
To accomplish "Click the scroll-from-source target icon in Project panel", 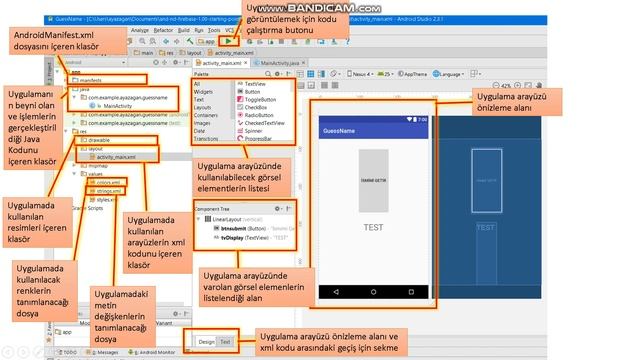I will coord(156,62).
